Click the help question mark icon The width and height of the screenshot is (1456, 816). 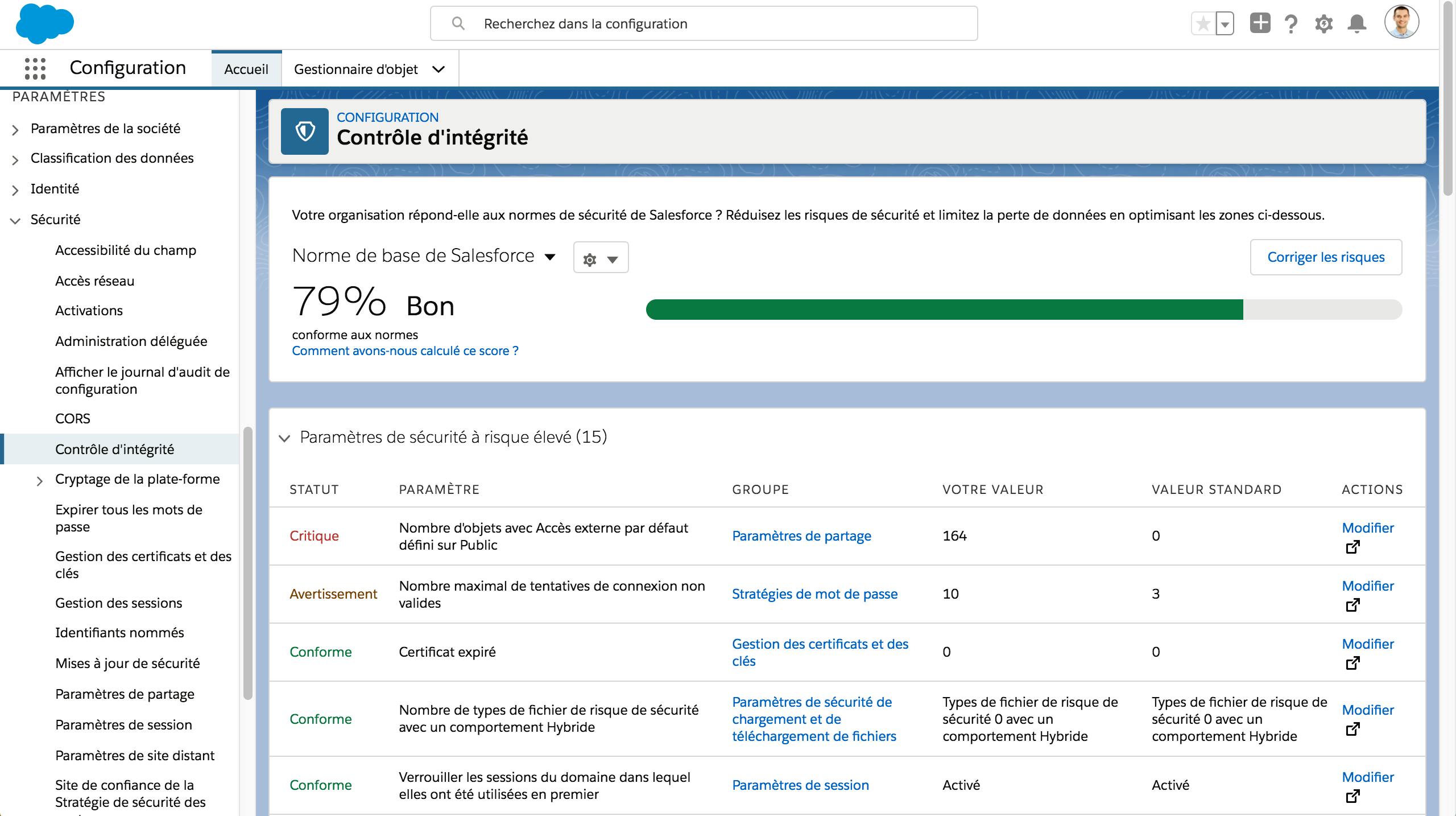click(1291, 24)
